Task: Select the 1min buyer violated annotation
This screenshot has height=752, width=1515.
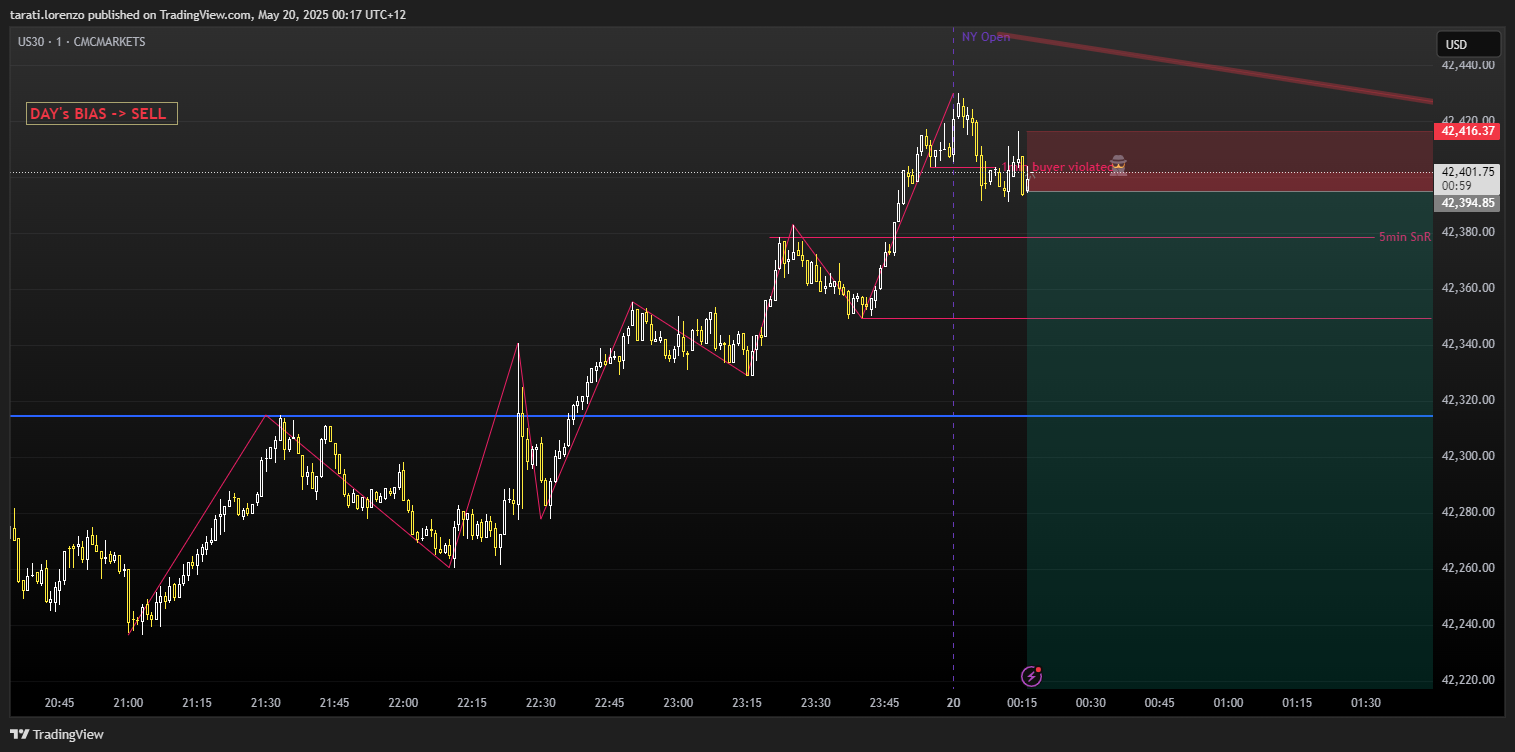Action: [1056, 167]
